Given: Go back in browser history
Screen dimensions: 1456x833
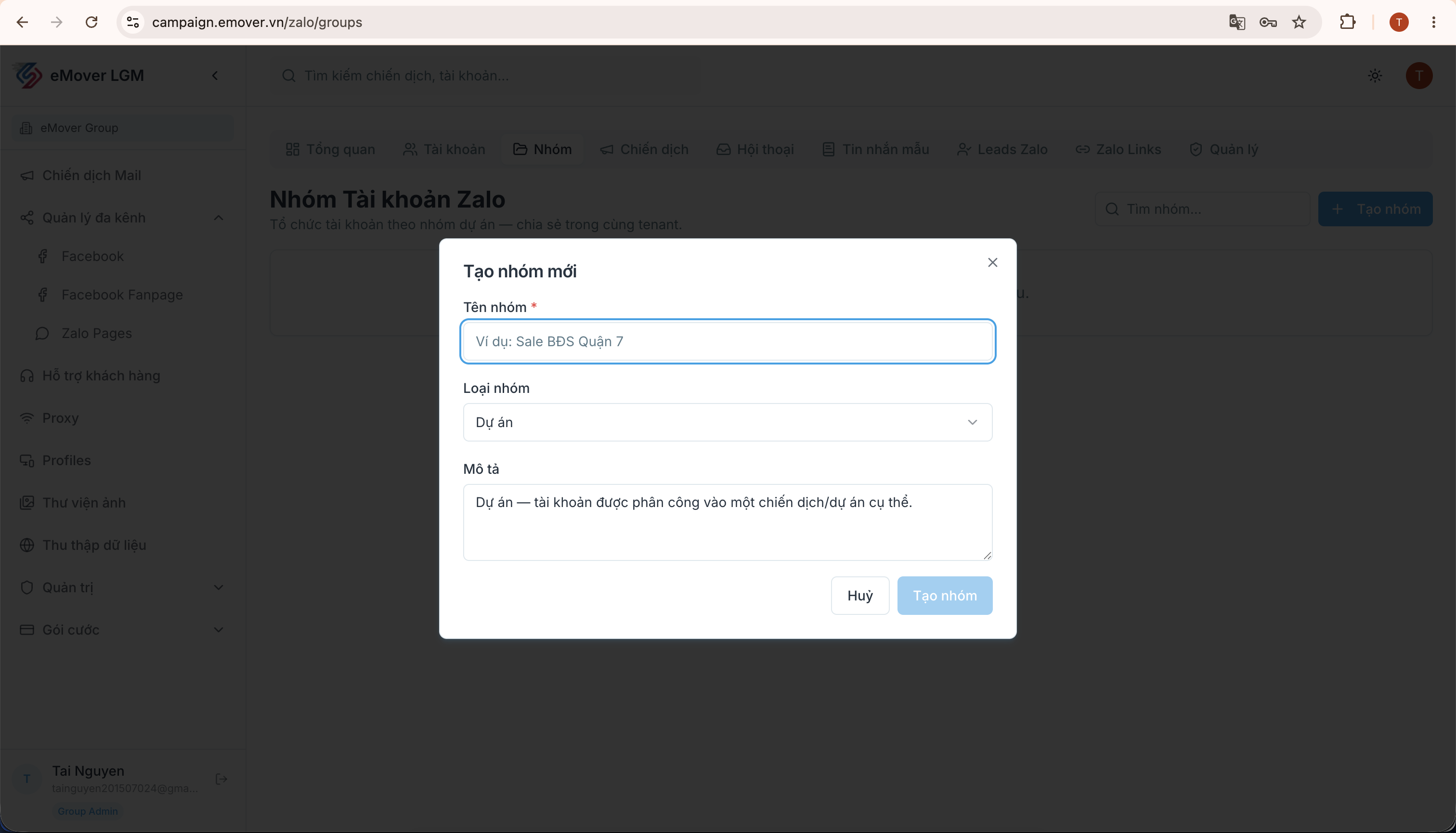Looking at the screenshot, I should point(22,22).
